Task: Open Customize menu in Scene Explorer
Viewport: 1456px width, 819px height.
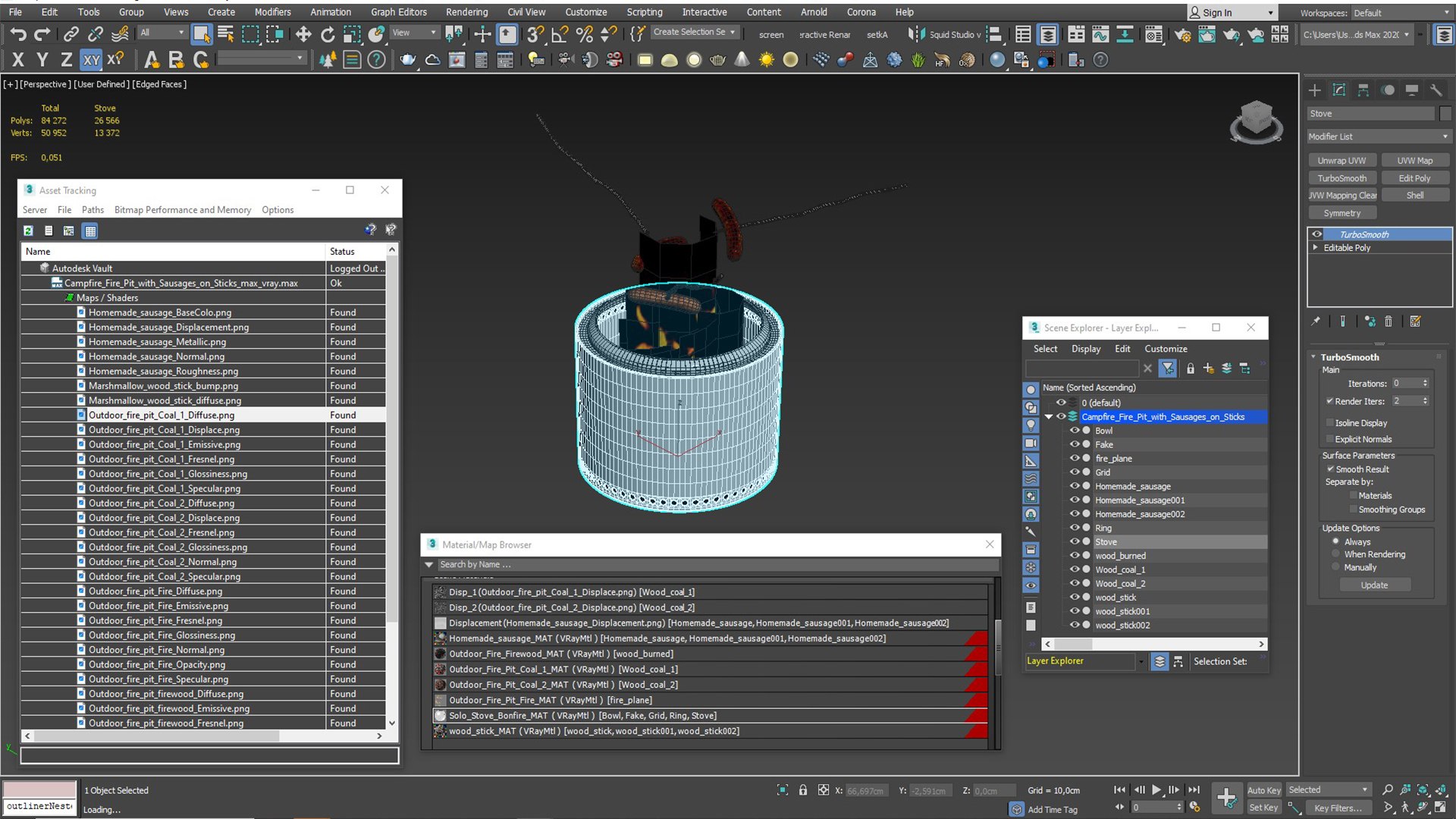Action: (1166, 349)
